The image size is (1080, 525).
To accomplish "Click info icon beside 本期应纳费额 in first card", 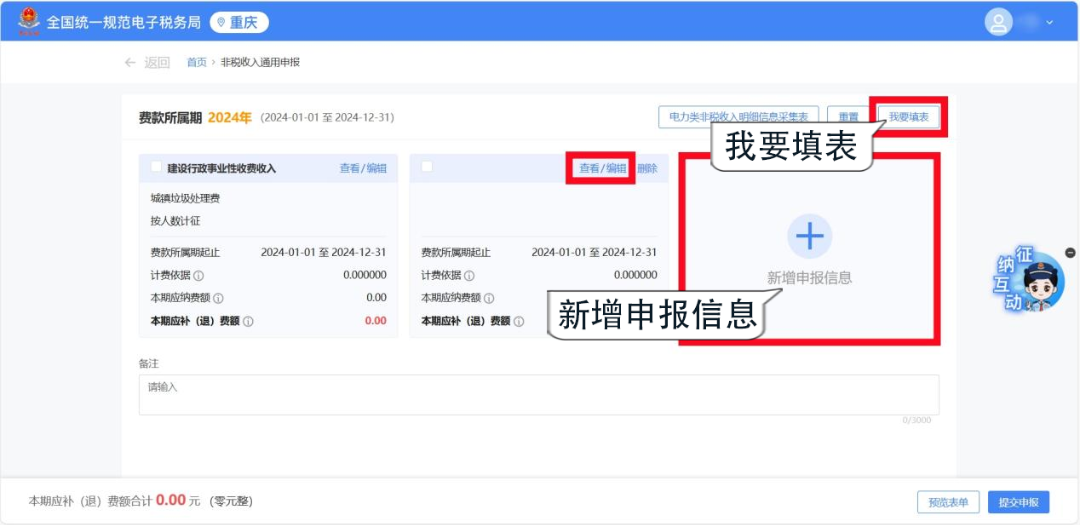I will [218, 298].
